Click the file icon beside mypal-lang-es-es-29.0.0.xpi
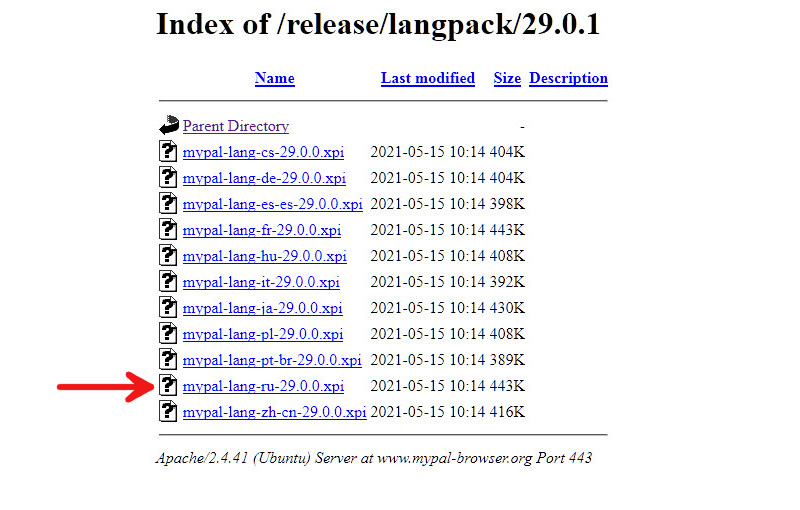The image size is (800, 510). [x=168, y=203]
